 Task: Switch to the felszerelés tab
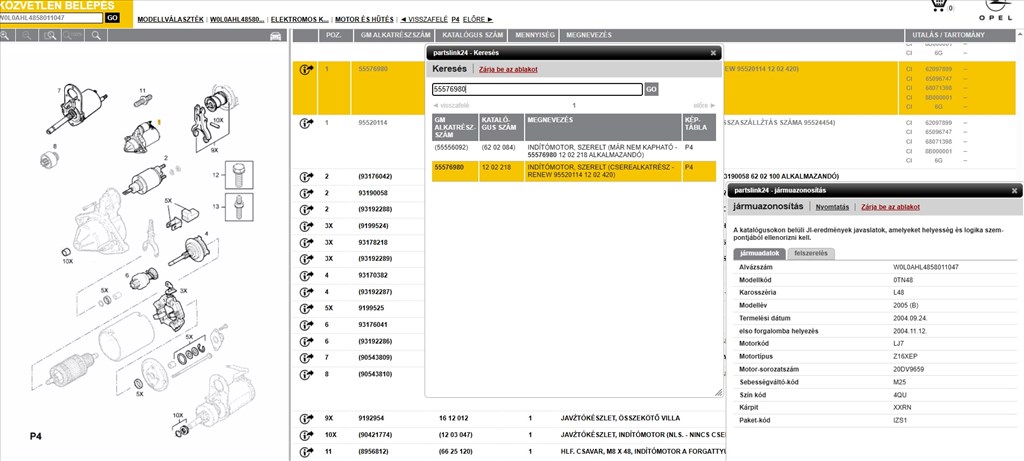(809, 254)
